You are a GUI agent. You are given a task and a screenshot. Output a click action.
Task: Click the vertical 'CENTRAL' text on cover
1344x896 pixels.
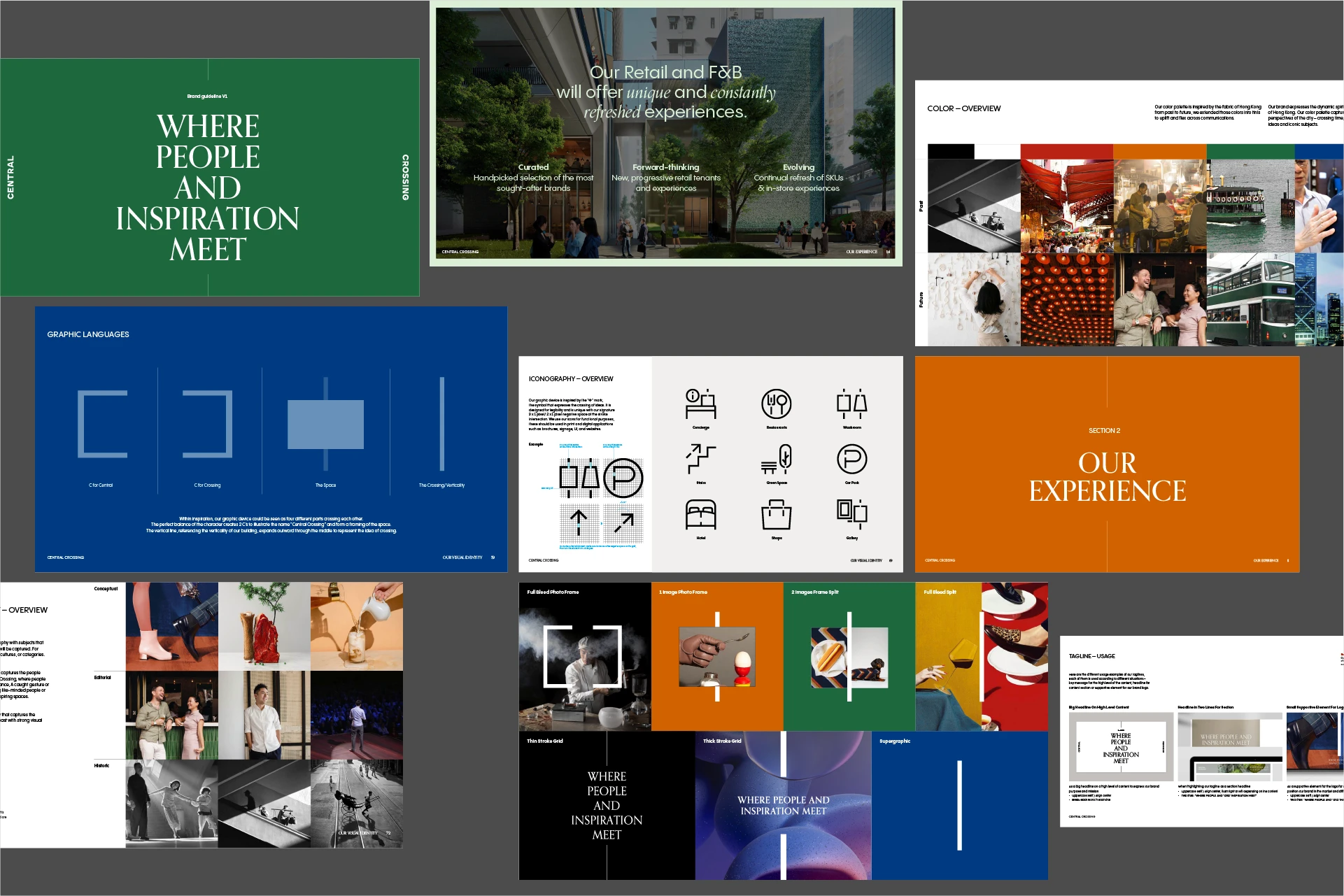(x=10, y=177)
